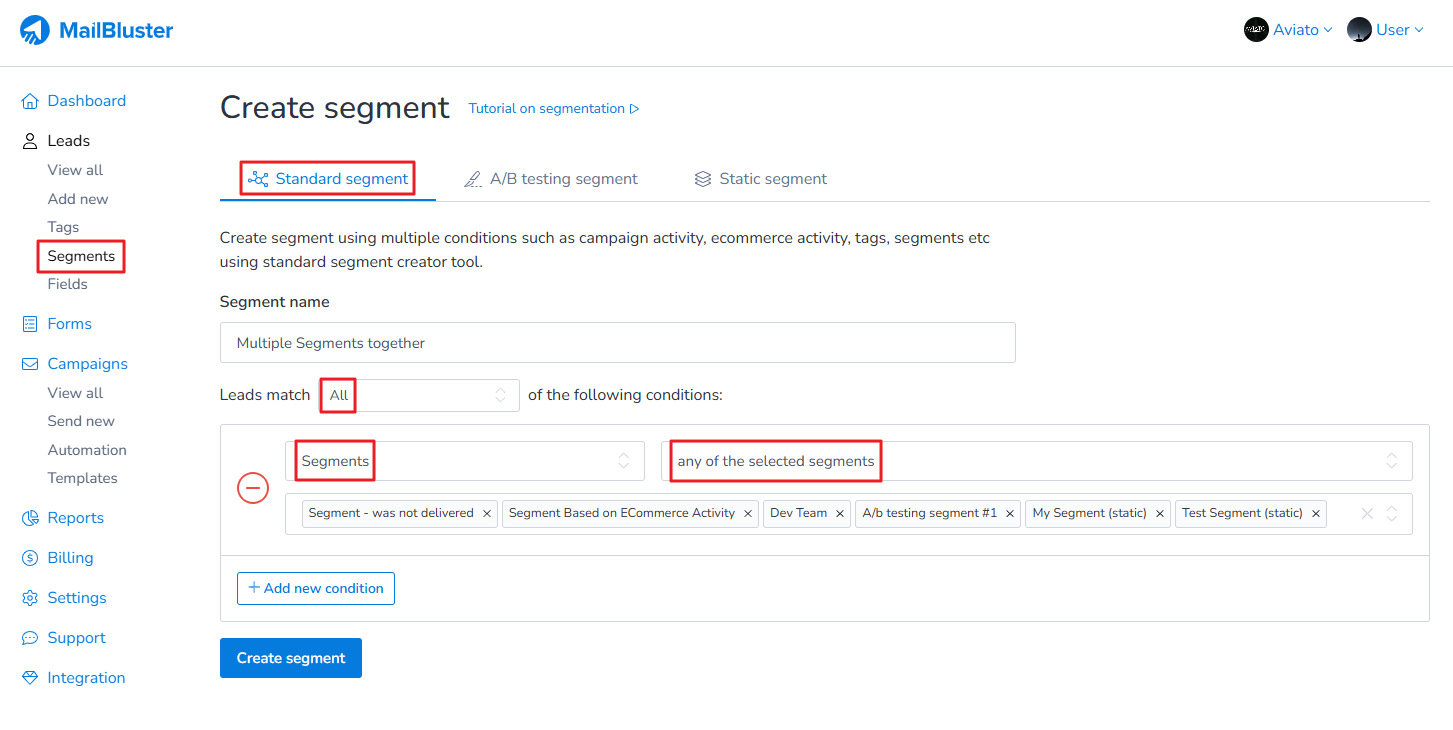
Task: Click the MailBluster rocket logo icon
Action: (35, 30)
